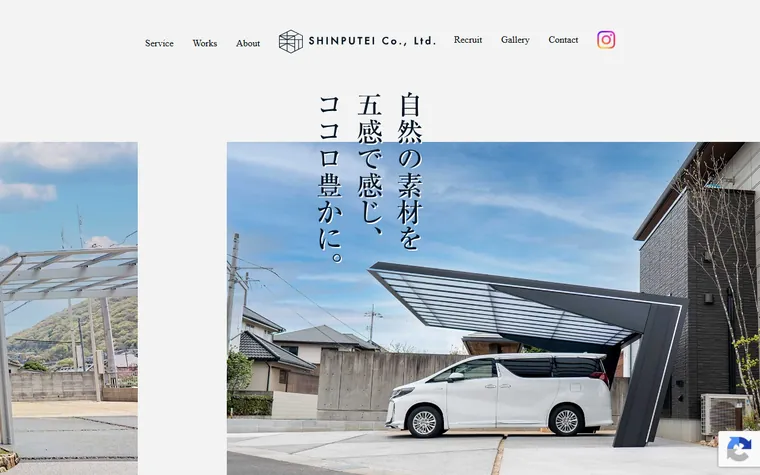
Task: Go to the Works page
Action: [x=205, y=43]
